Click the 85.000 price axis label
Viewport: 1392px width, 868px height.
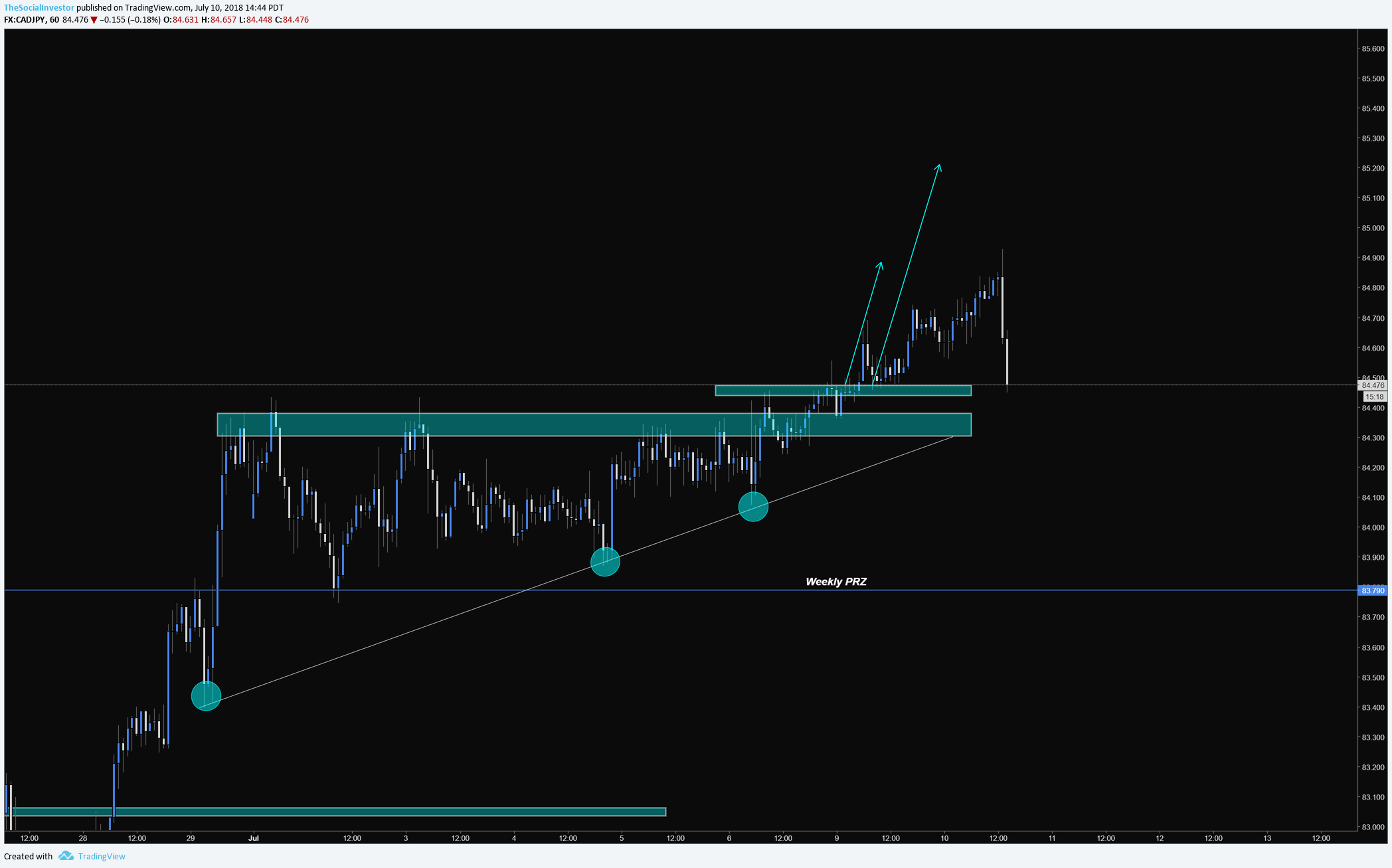[1373, 228]
